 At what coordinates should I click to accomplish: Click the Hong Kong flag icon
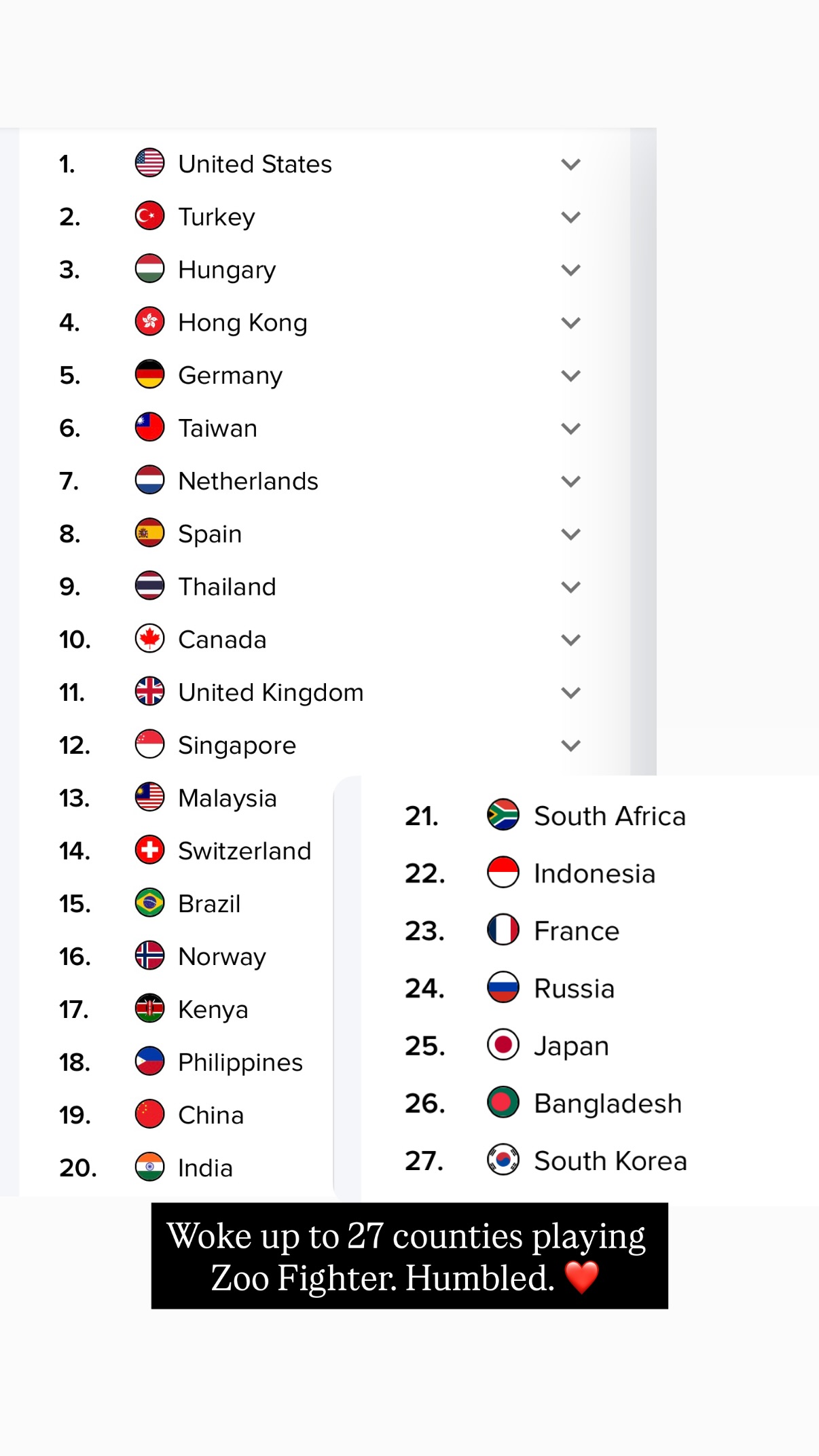pos(149,322)
